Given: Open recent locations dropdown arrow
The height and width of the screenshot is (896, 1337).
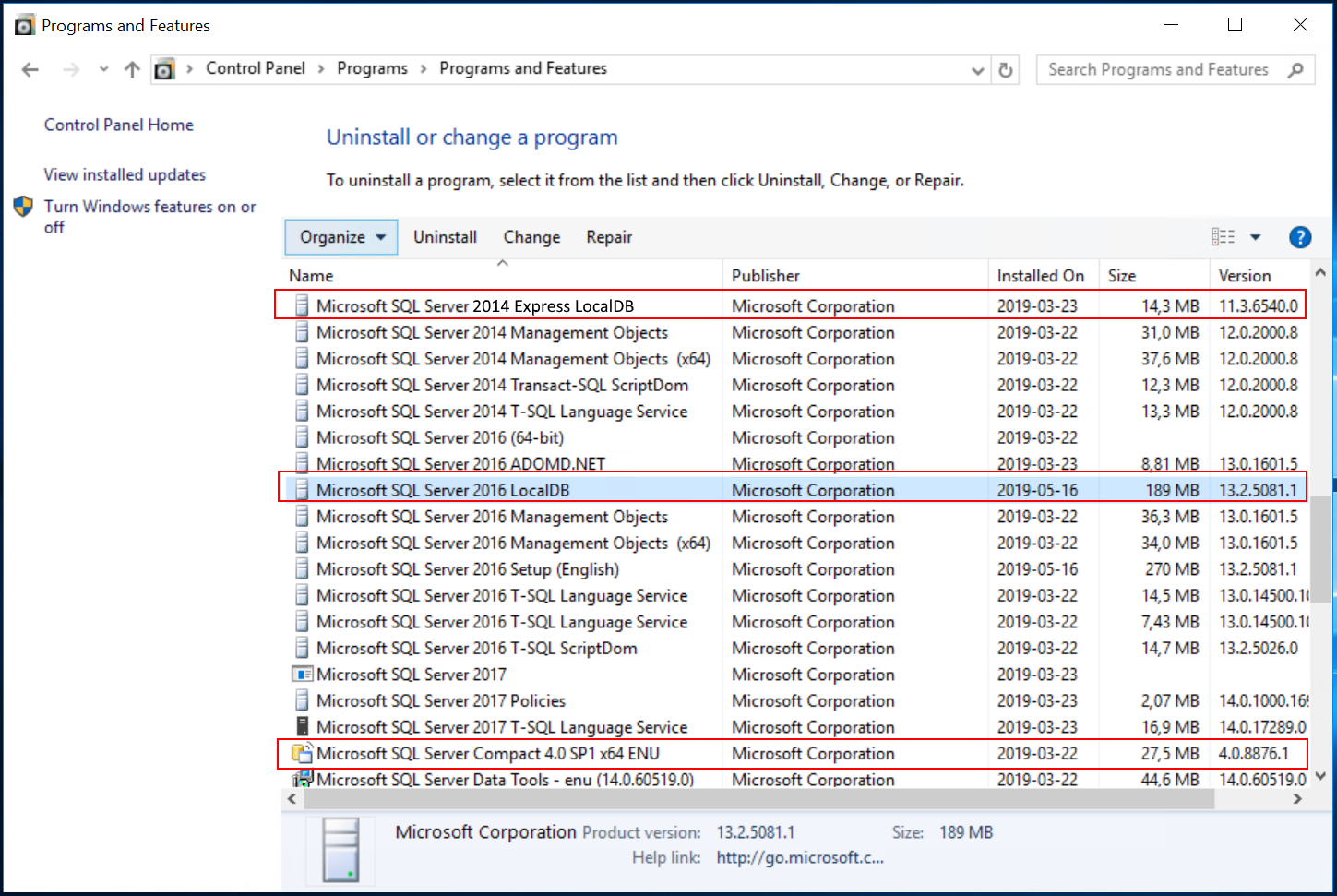Looking at the screenshot, I should click(103, 69).
